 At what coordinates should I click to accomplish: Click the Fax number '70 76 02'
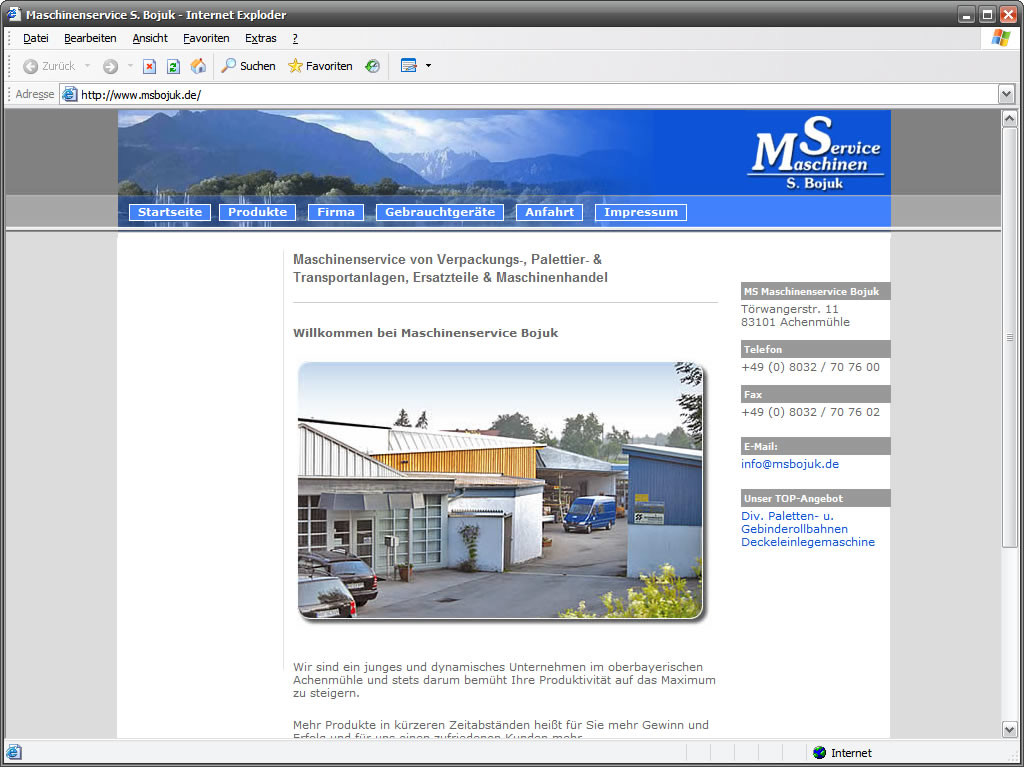[x=855, y=412]
